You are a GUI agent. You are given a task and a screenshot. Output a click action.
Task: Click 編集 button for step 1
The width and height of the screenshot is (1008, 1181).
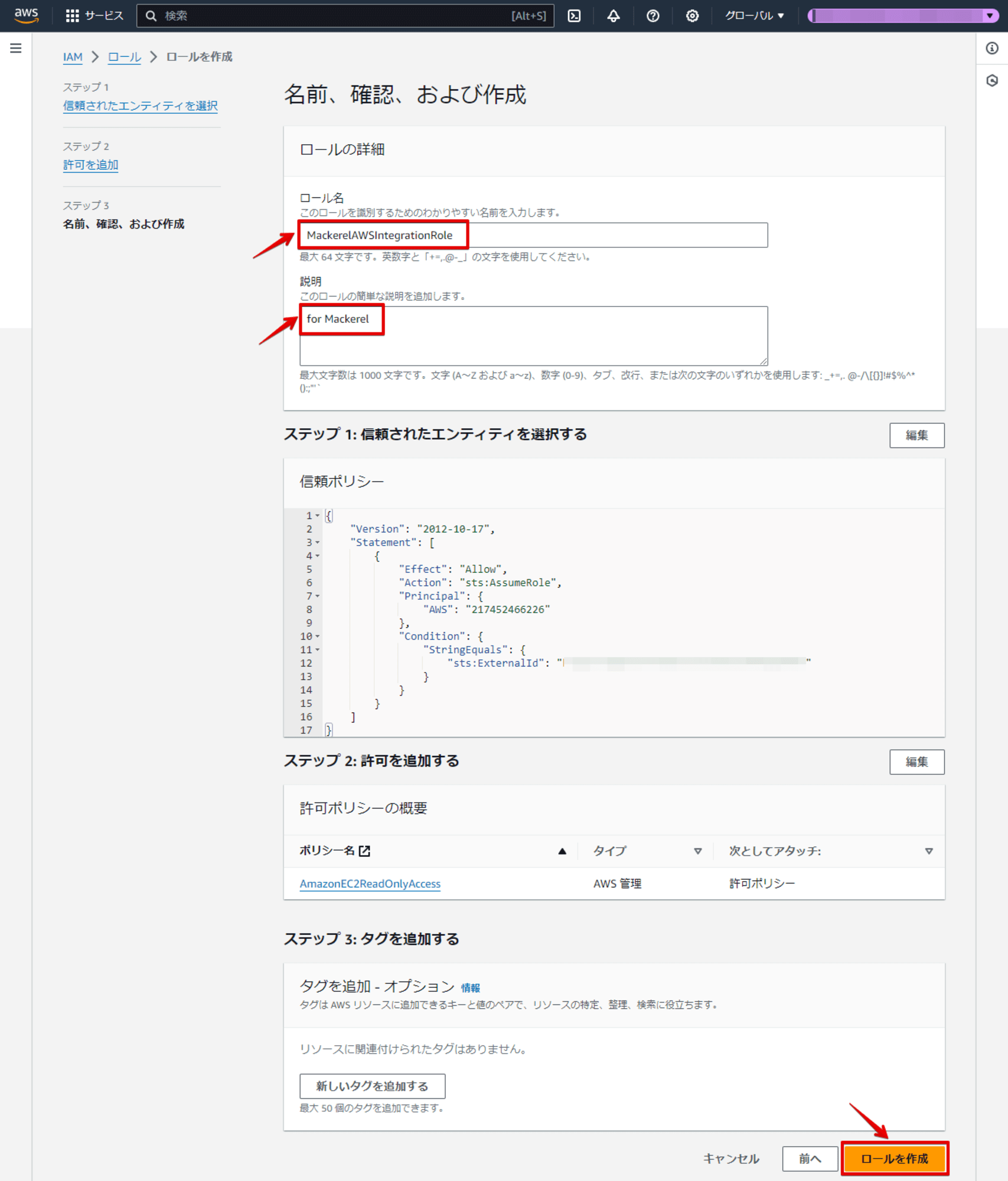tap(917, 435)
